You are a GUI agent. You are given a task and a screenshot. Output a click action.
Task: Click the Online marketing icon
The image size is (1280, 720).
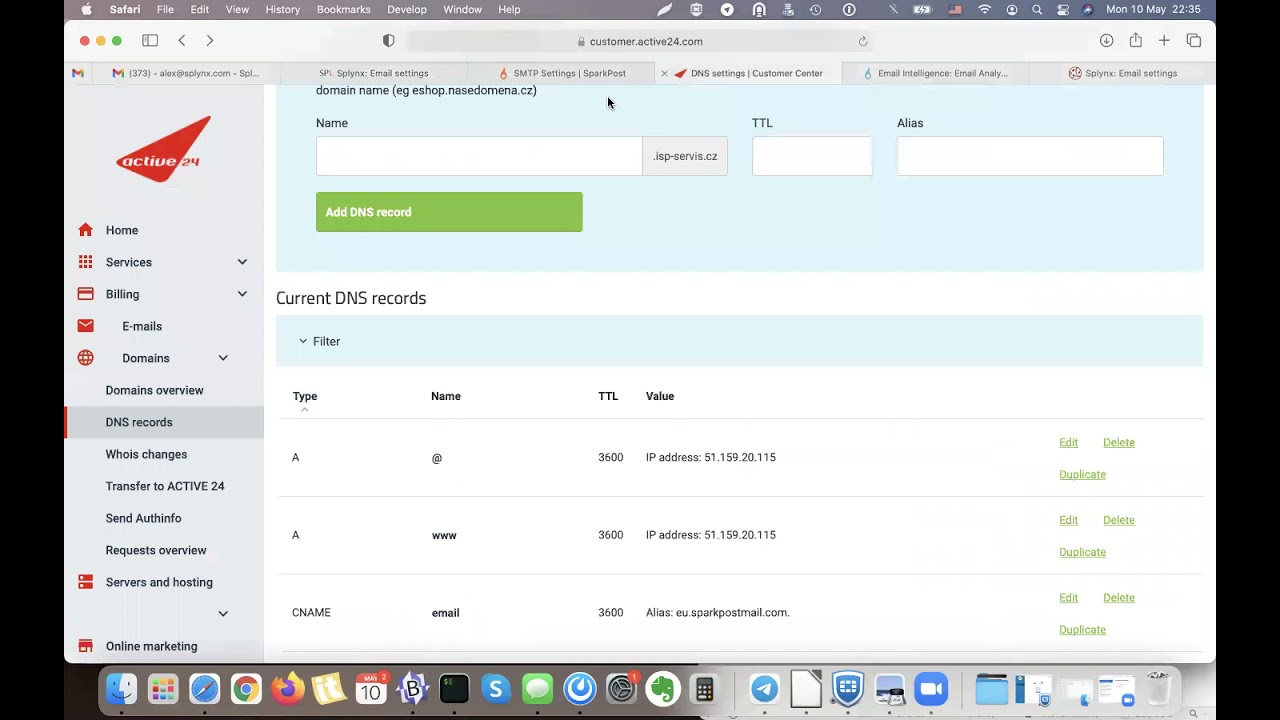point(85,646)
